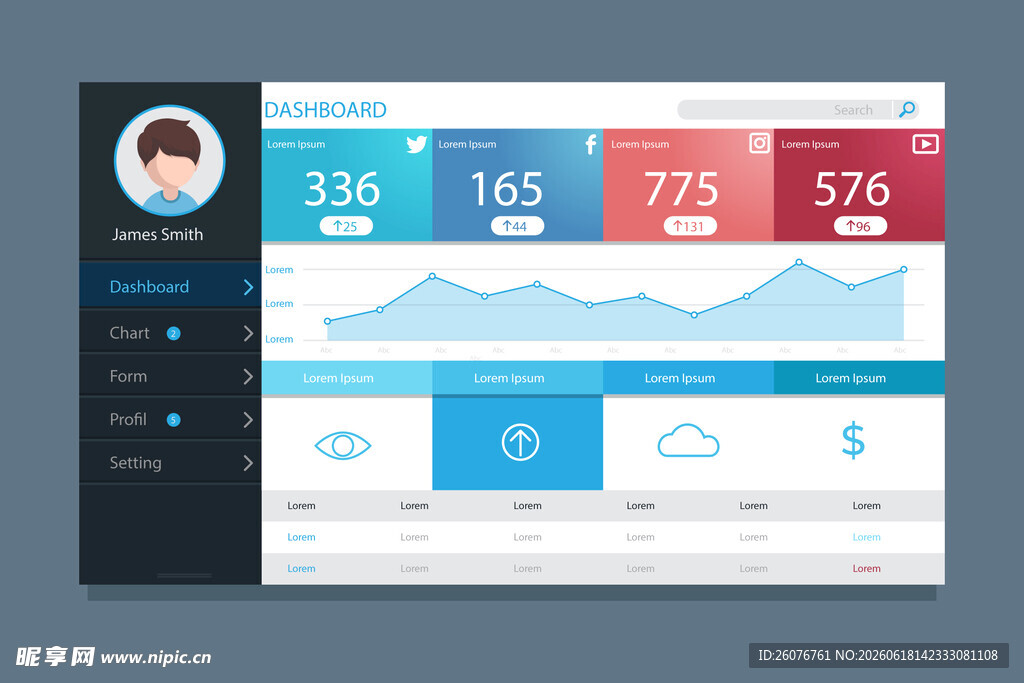Click the ↑25 badge under 336
Screen dimensions: 1024x683
point(346,226)
